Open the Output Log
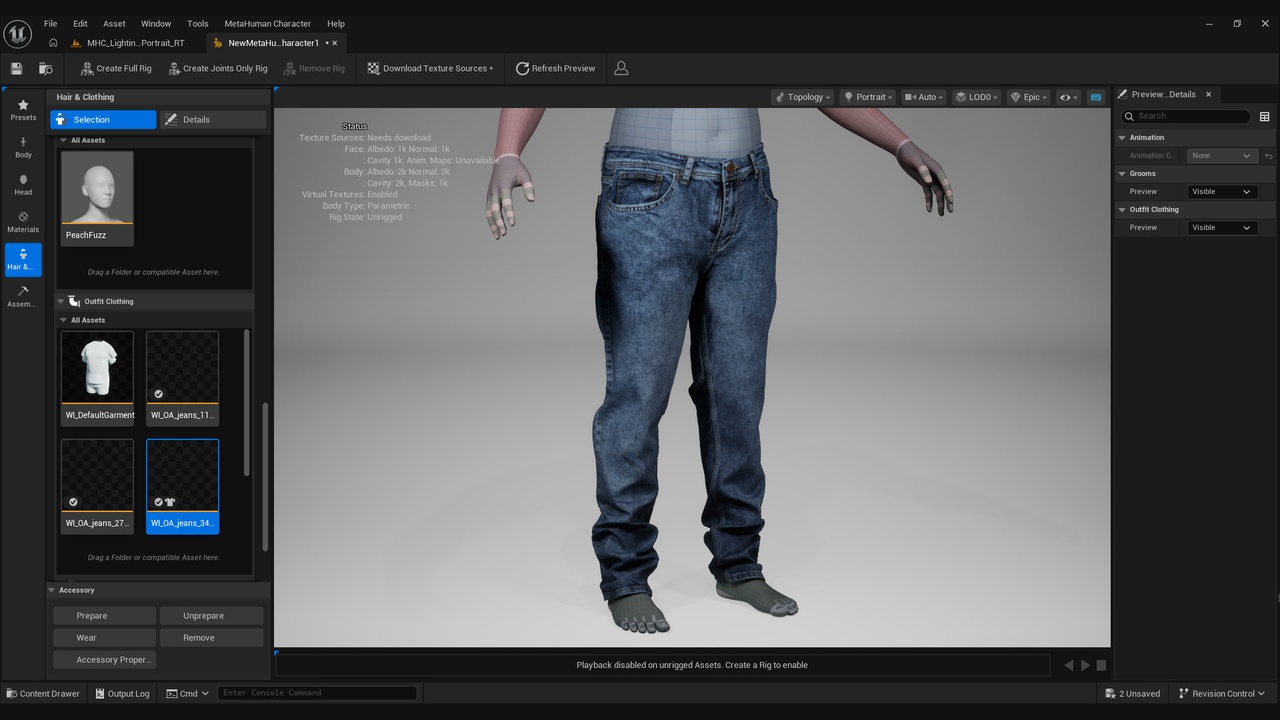1280x720 pixels. click(x=122, y=693)
